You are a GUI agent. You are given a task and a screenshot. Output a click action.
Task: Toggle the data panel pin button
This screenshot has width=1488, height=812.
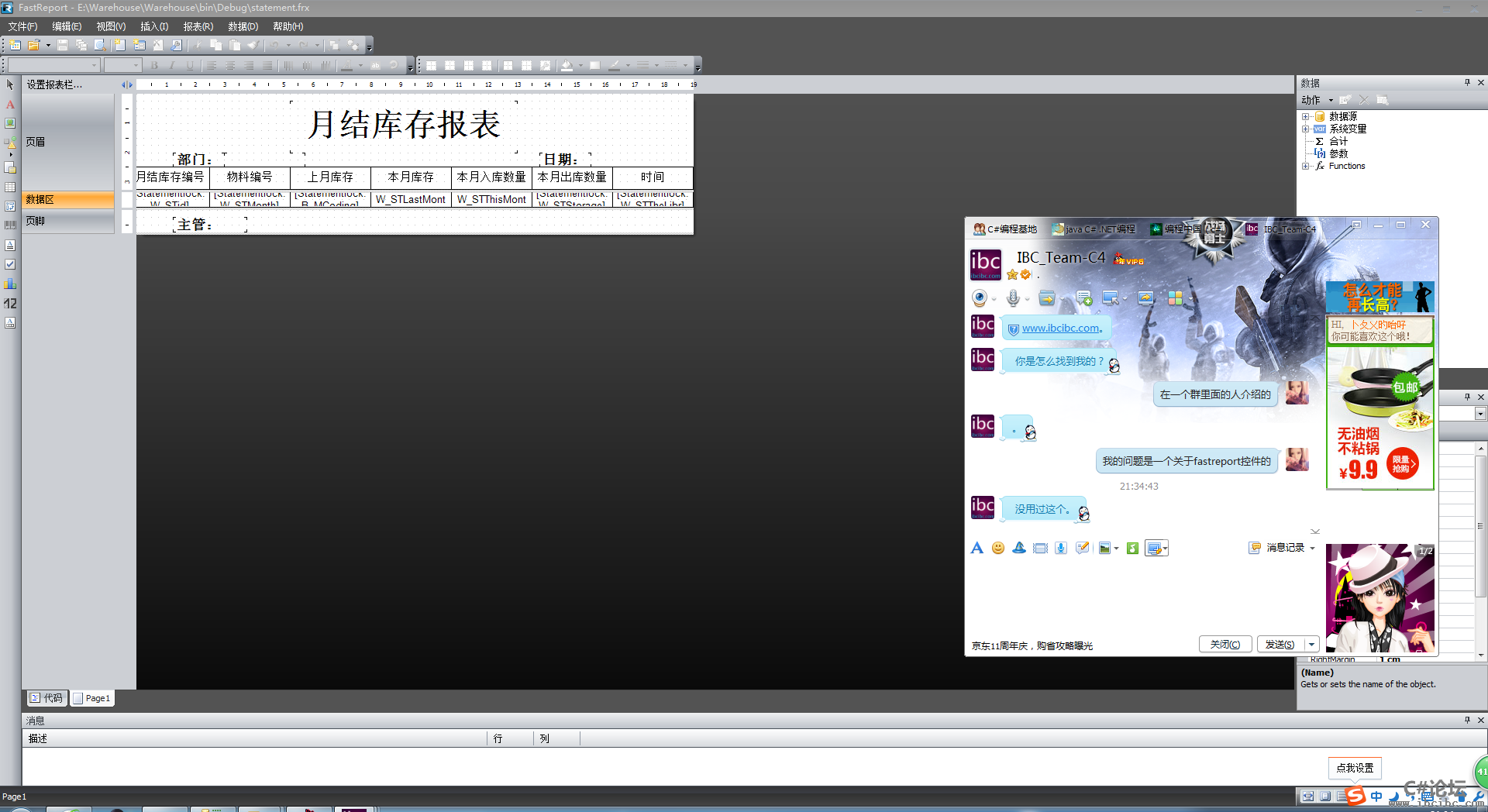click(1467, 83)
